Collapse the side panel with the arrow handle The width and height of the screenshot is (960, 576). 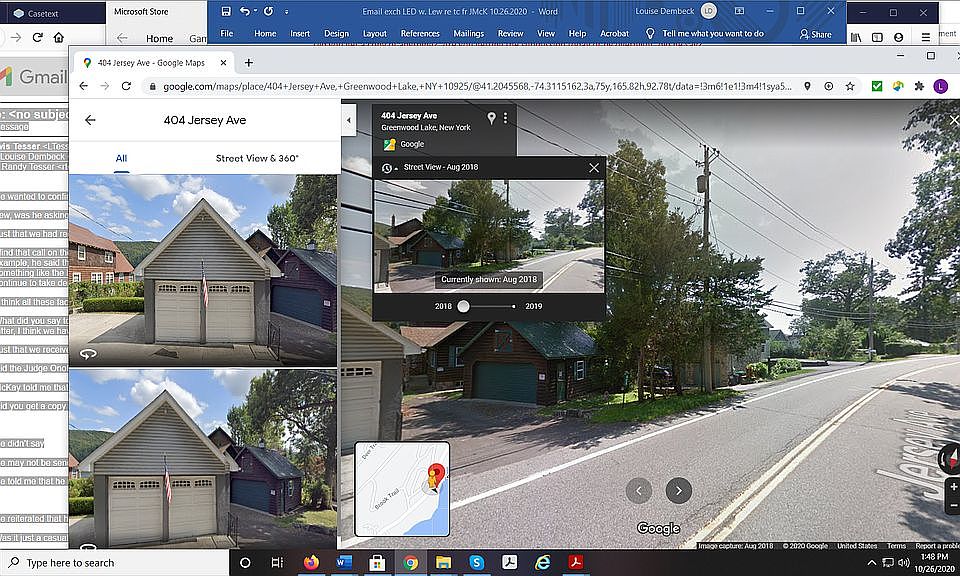pos(348,120)
